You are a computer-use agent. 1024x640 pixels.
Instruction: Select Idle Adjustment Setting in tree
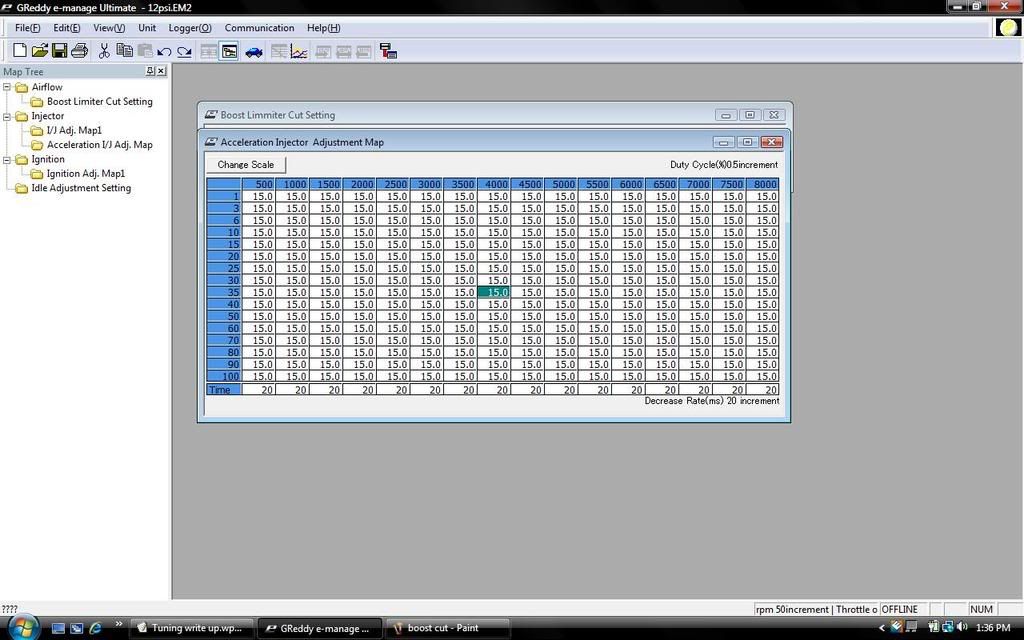click(81, 187)
